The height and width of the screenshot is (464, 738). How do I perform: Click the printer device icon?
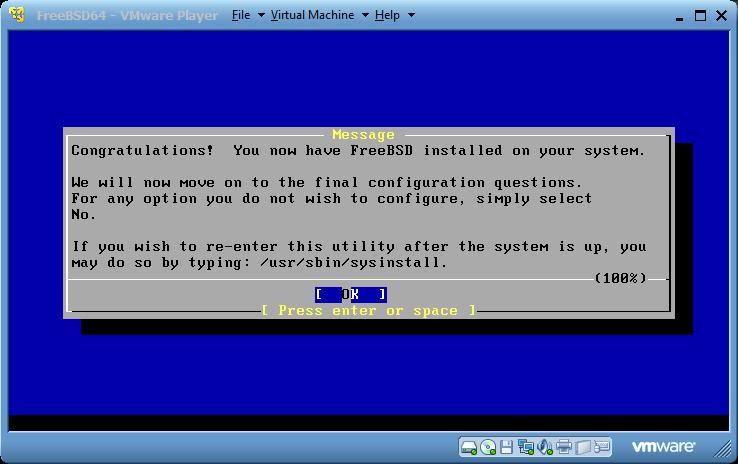[563, 447]
